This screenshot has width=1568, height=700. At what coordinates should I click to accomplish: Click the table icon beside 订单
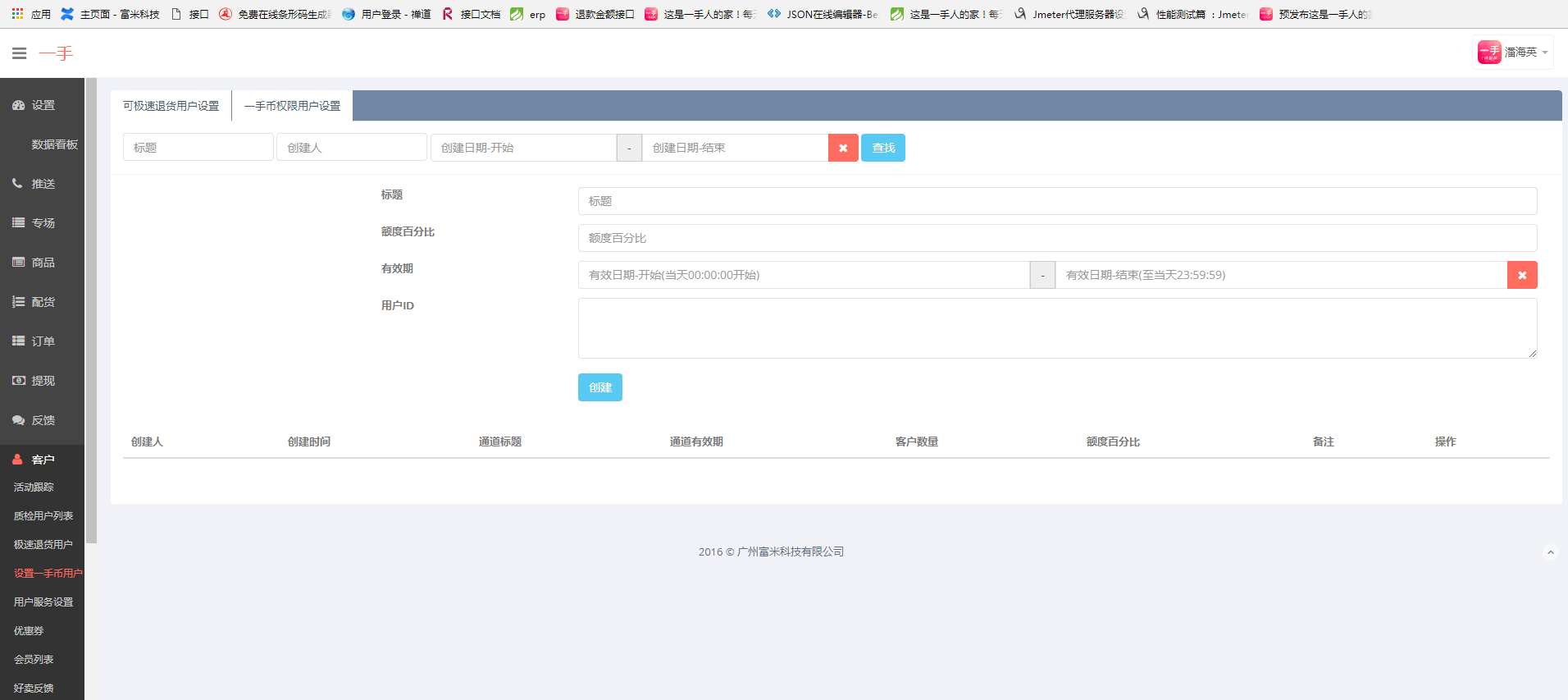(x=18, y=341)
